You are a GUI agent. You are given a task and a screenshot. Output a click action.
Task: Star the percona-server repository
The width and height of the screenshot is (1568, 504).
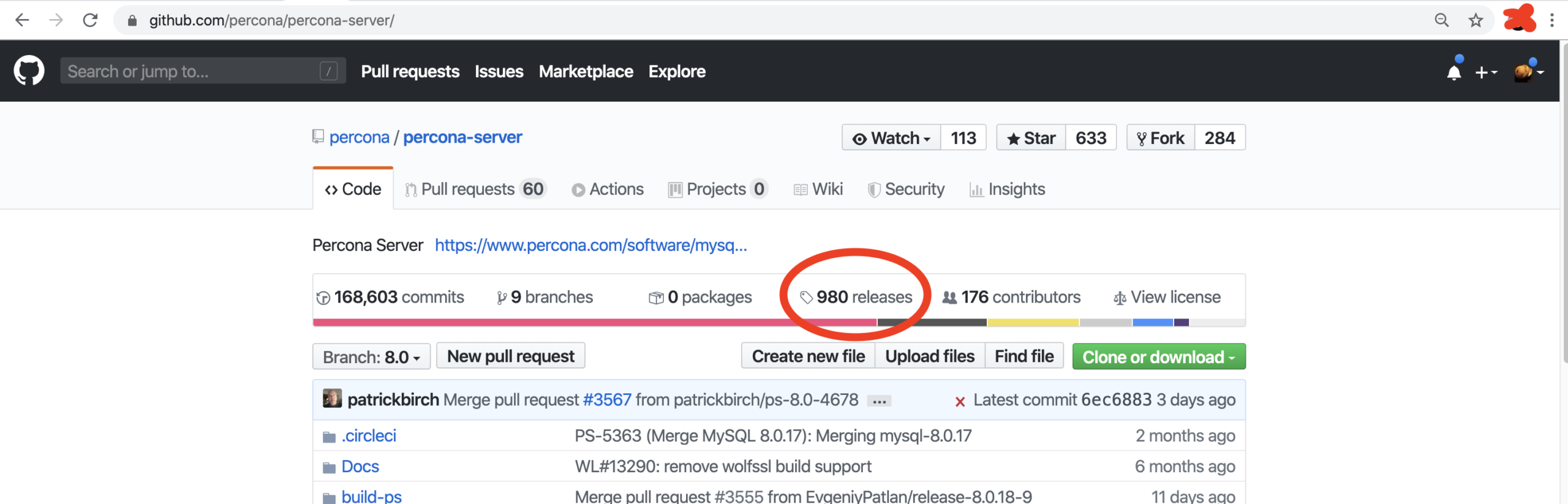tap(1031, 138)
